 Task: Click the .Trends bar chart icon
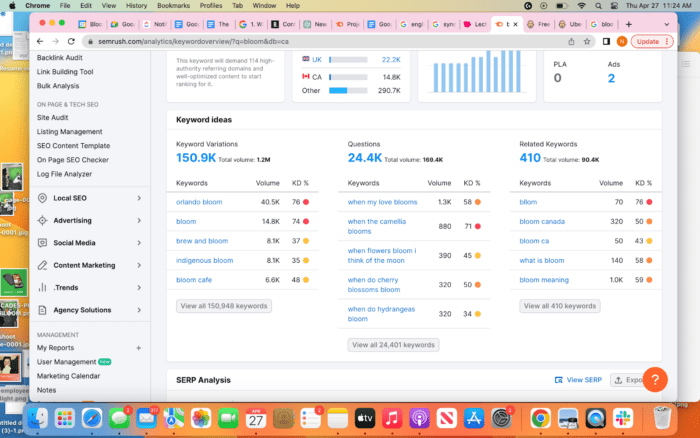[42, 287]
